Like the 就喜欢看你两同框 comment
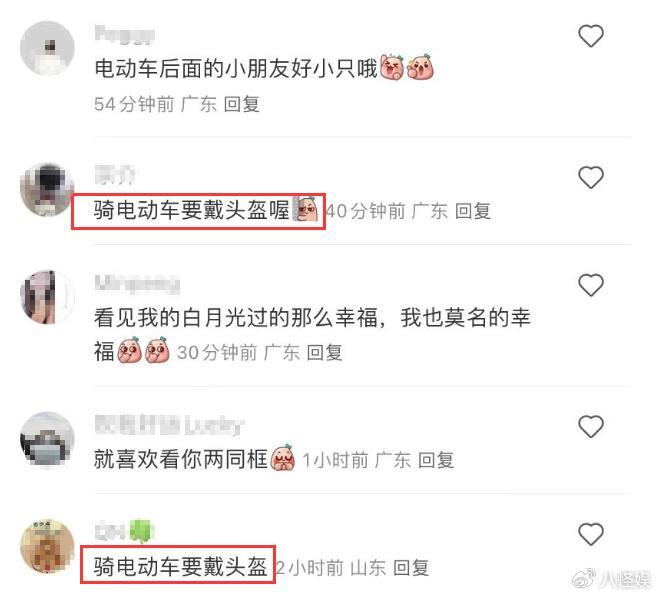658x596 pixels. tap(591, 426)
